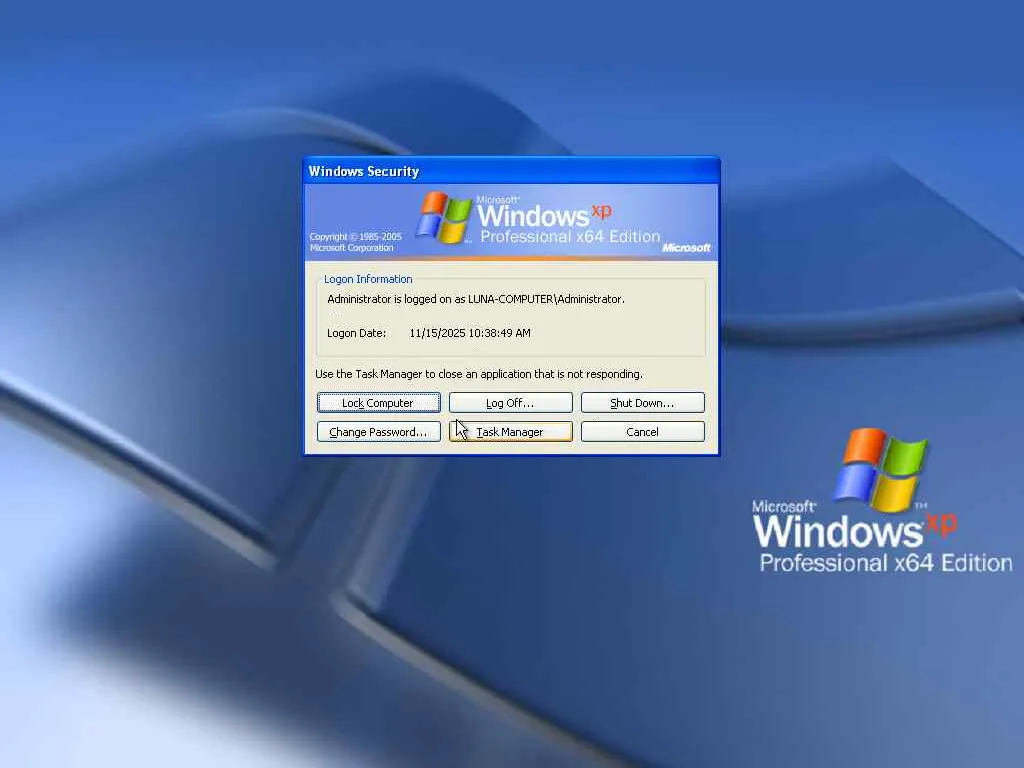1024x768 pixels.
Task: Dismiss the dialog with Cancel
Action: click(643, 432)
